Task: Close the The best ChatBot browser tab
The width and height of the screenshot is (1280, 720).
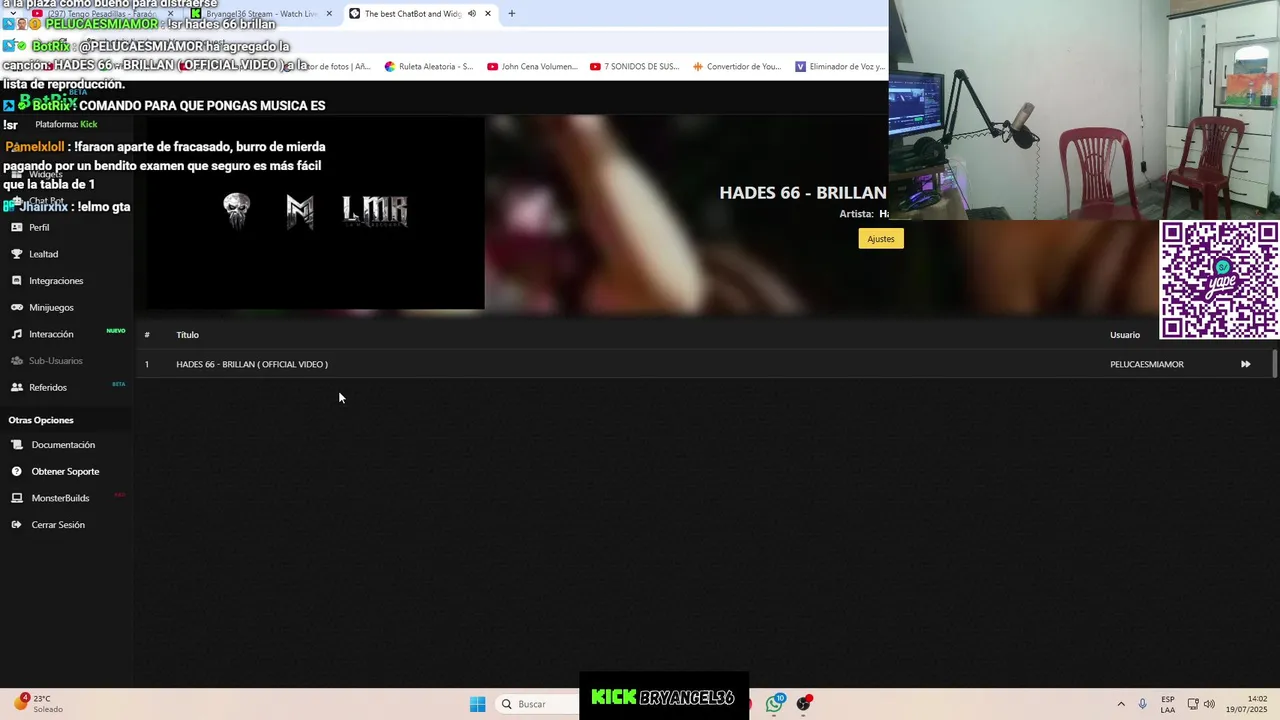Action: [x=488, y=14]
